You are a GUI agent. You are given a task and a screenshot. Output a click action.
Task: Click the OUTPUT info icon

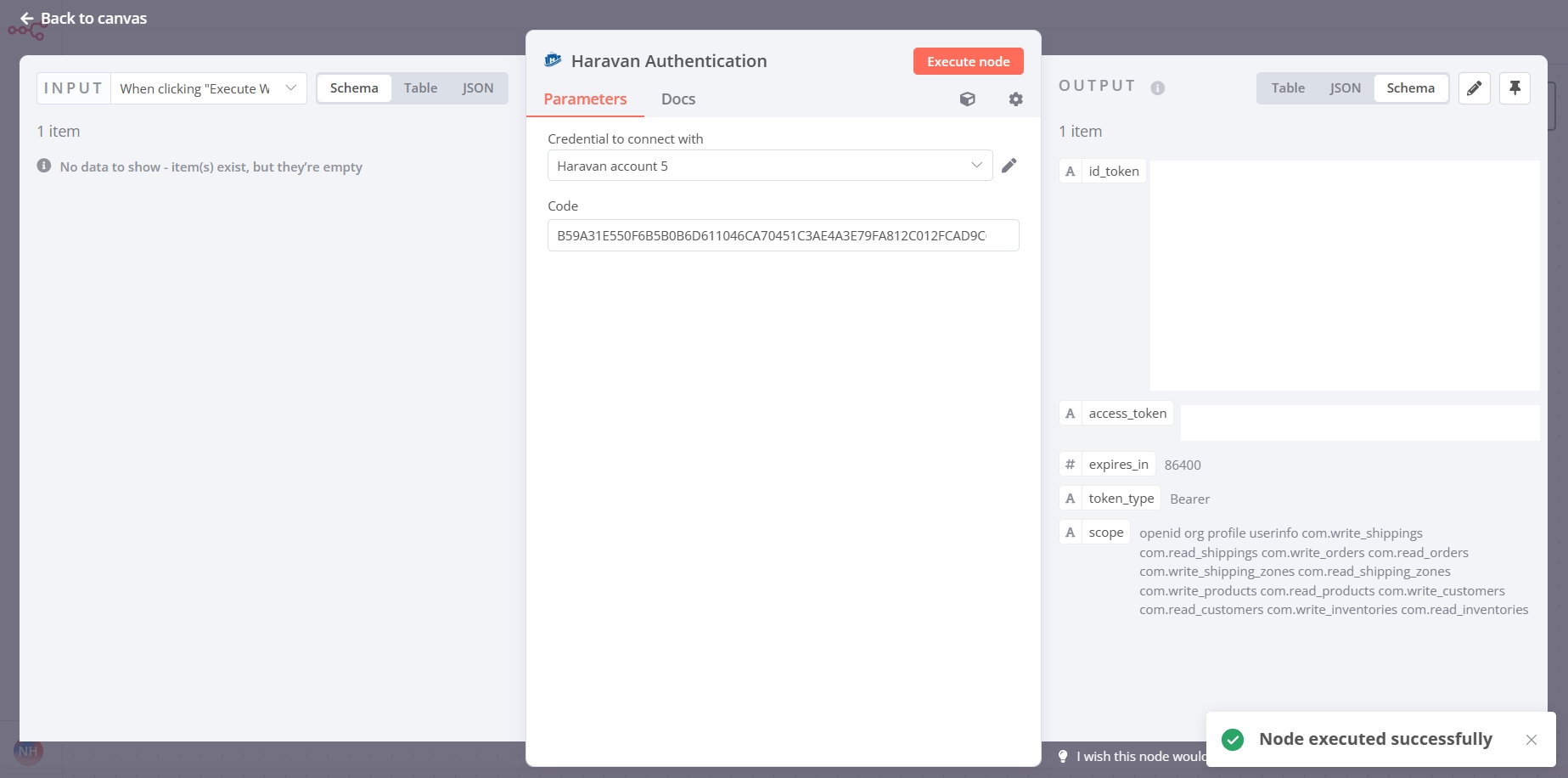[1157, 88]
